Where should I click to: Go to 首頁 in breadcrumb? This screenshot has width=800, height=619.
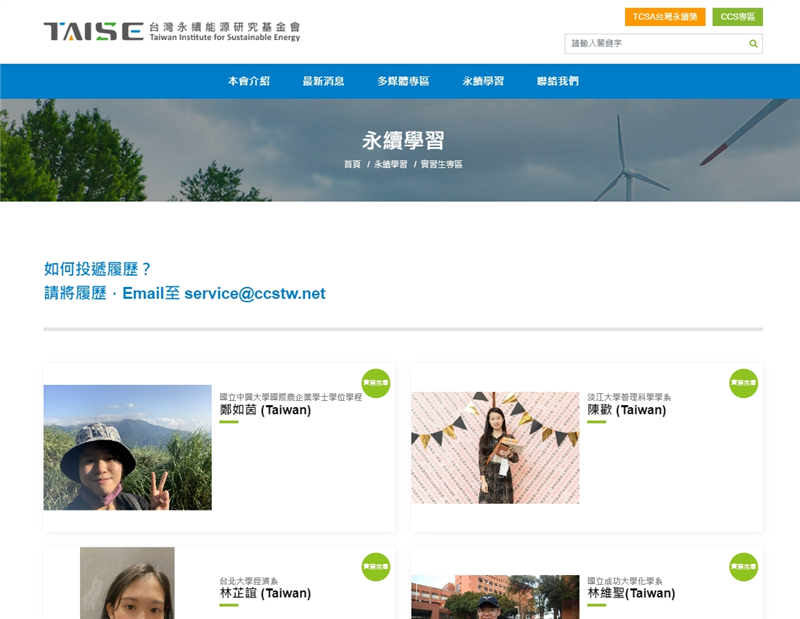point(352,164)
